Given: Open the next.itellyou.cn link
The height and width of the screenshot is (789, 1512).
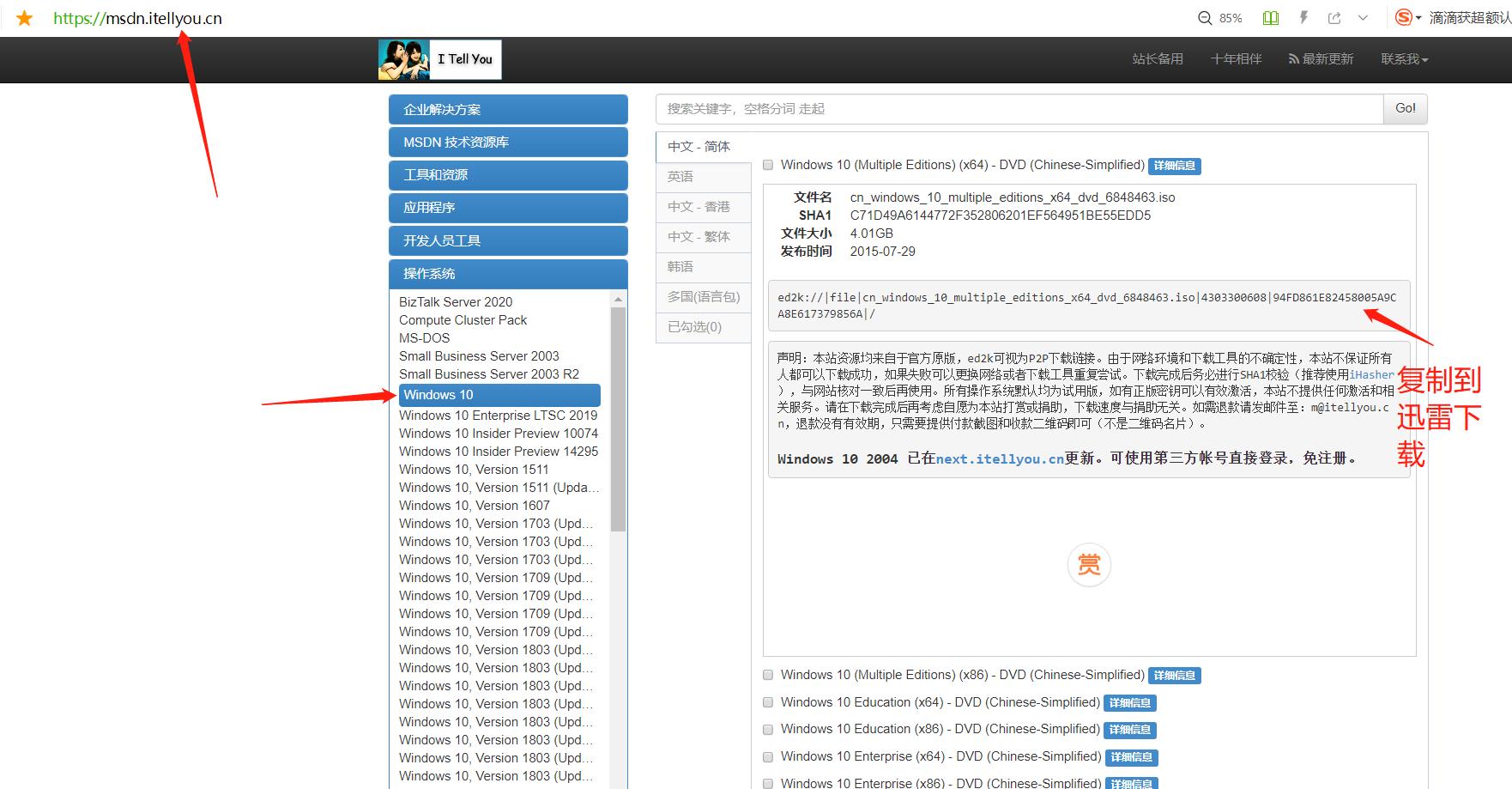Looking at the screenshot, I should (x=1000, y=459).
